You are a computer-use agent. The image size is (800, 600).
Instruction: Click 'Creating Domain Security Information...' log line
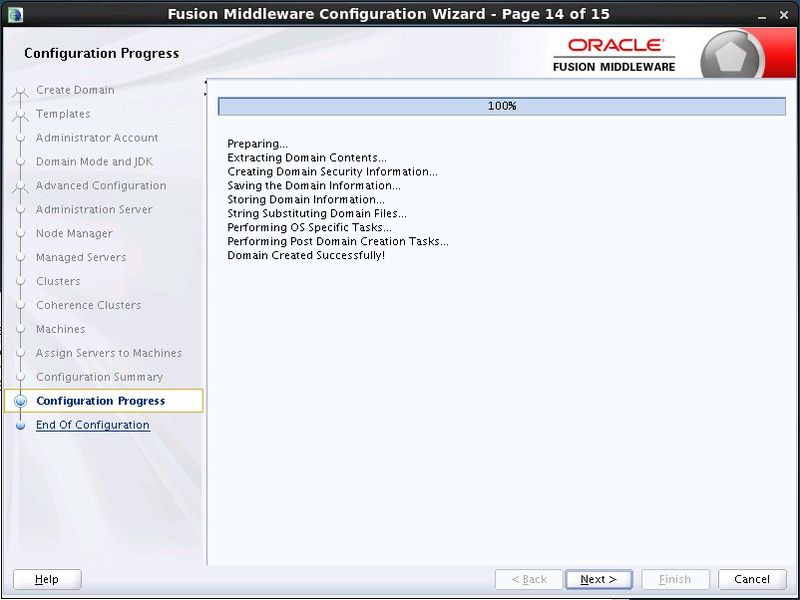click(x=333, y=171)
